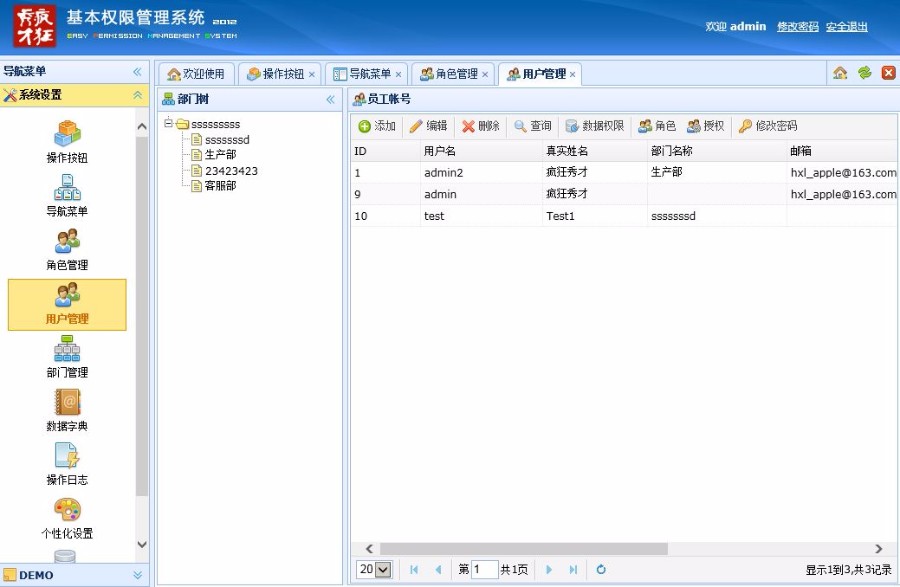The width and height of the screenshot is (900, 587).
Task: Click the 编辑 pencil toolbar button
Action: pos(428,126)
